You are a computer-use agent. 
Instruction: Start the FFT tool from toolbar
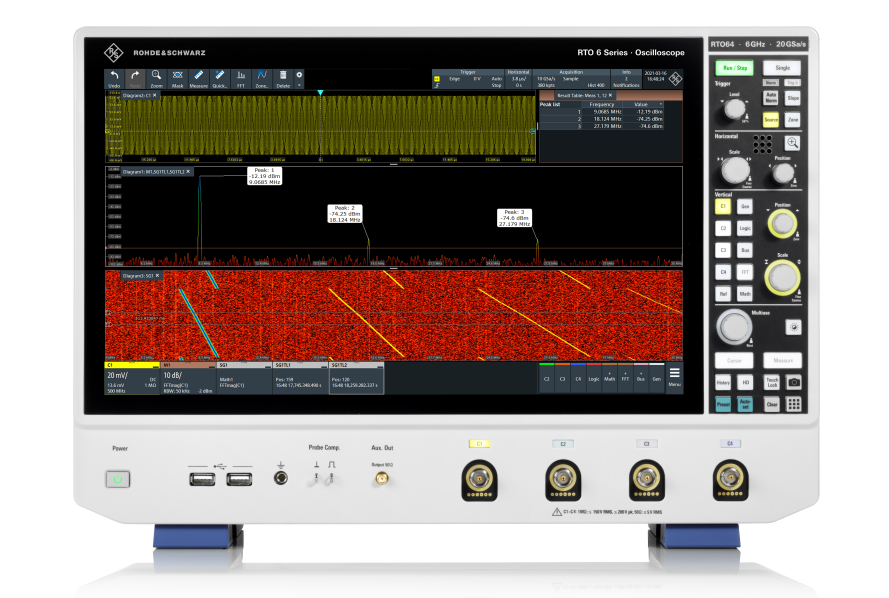240,78
